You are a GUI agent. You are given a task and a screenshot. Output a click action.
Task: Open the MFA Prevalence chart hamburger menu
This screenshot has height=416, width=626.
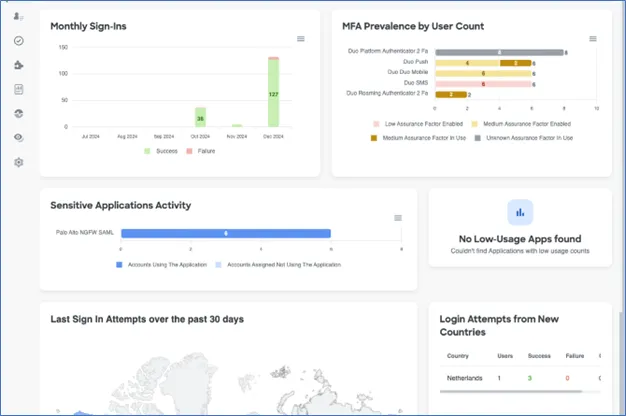pyautogui.click(x=592, y=39)
